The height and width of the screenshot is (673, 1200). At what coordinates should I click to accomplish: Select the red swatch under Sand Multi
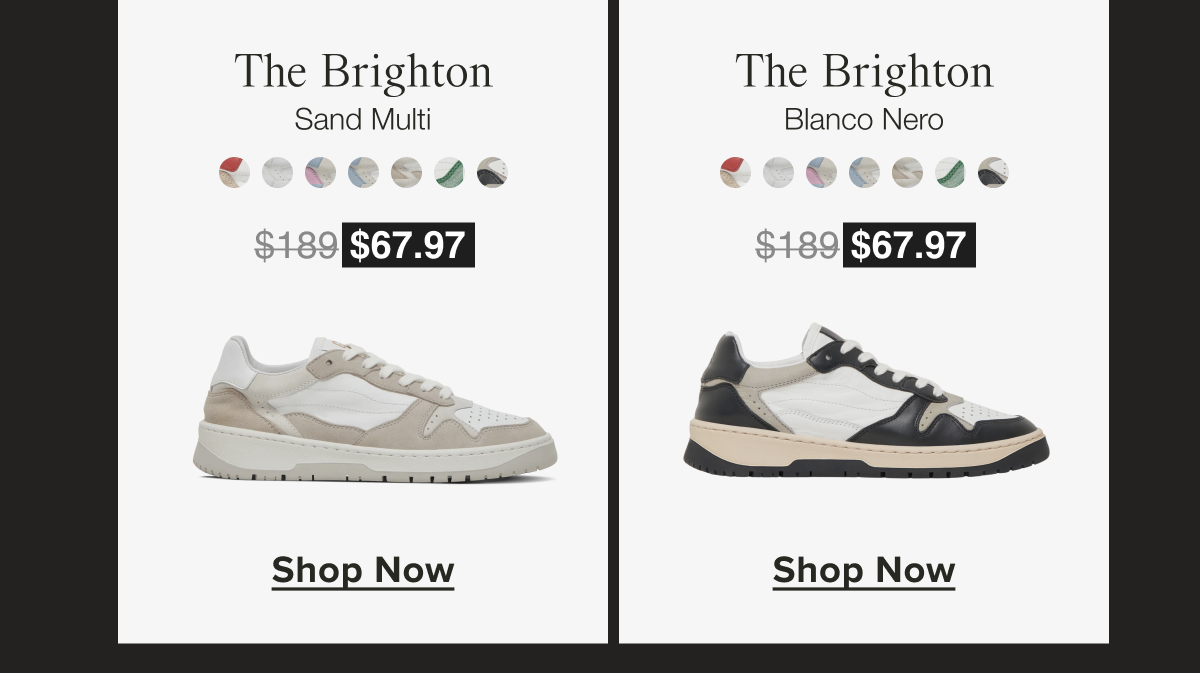coord(234,172)
